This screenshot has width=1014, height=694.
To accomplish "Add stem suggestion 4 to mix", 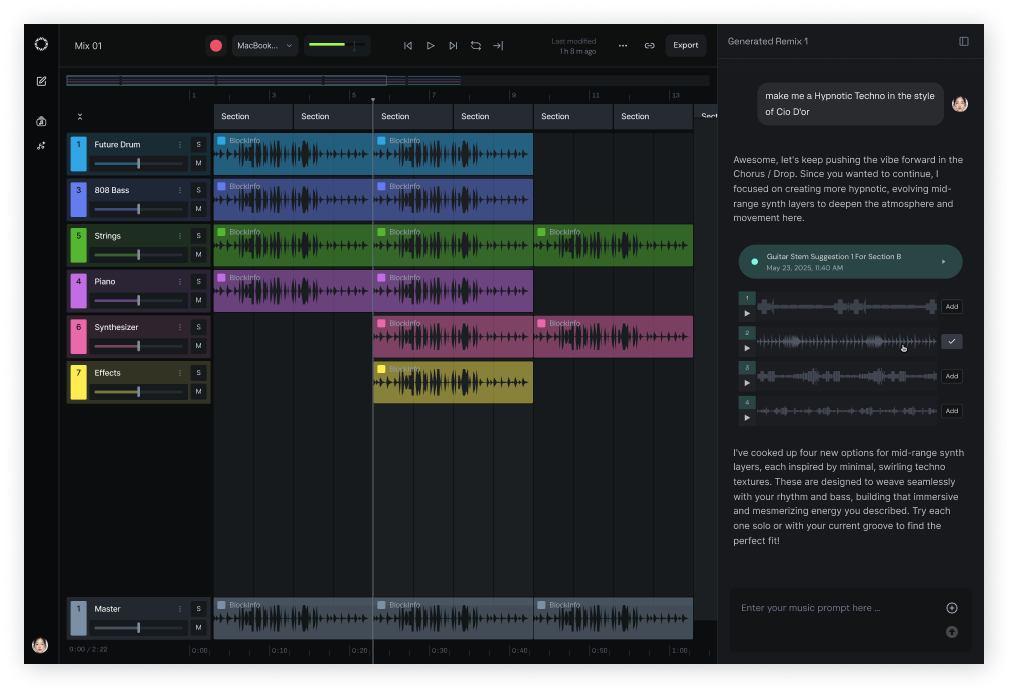I will point(952,411).
